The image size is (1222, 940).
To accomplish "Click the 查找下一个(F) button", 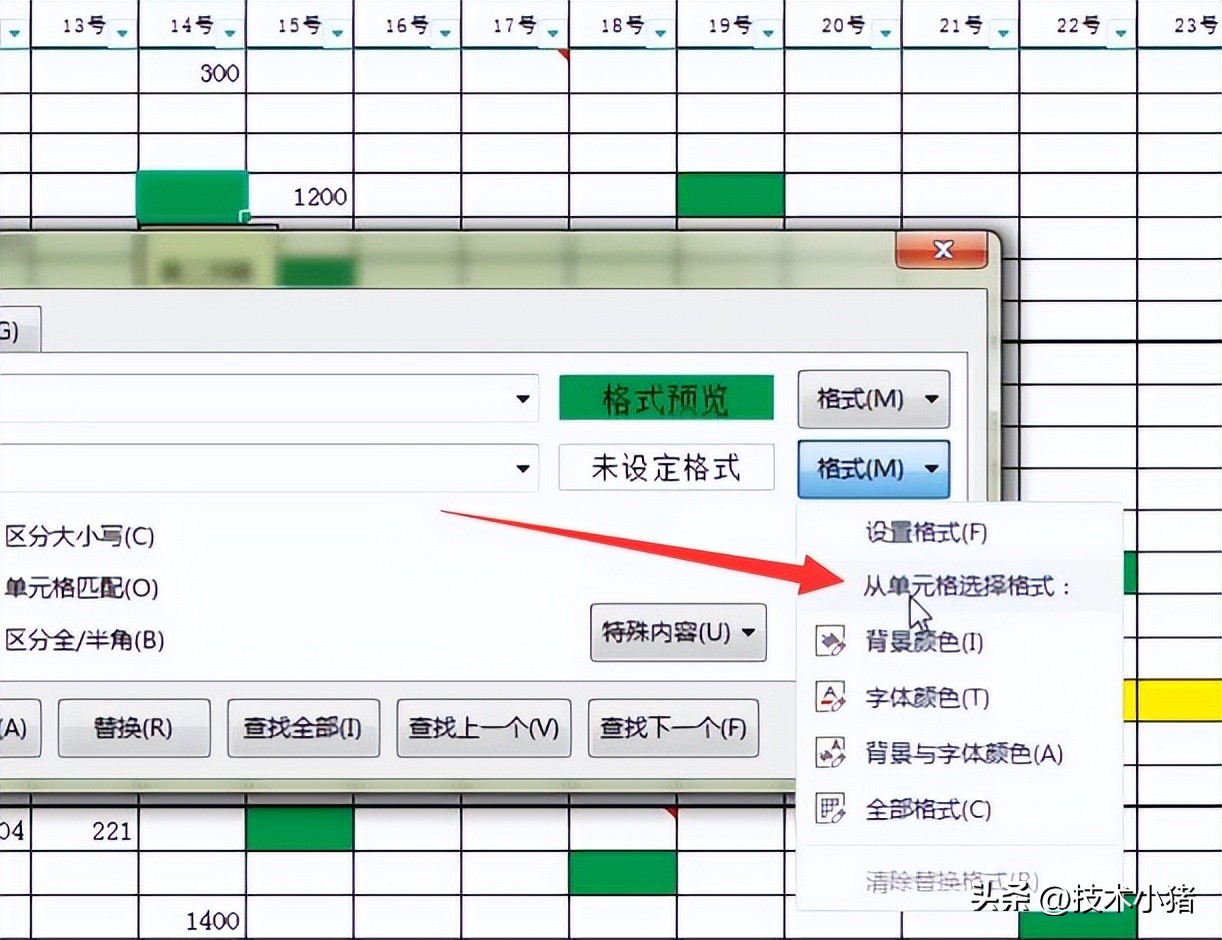I will point(673,728).
